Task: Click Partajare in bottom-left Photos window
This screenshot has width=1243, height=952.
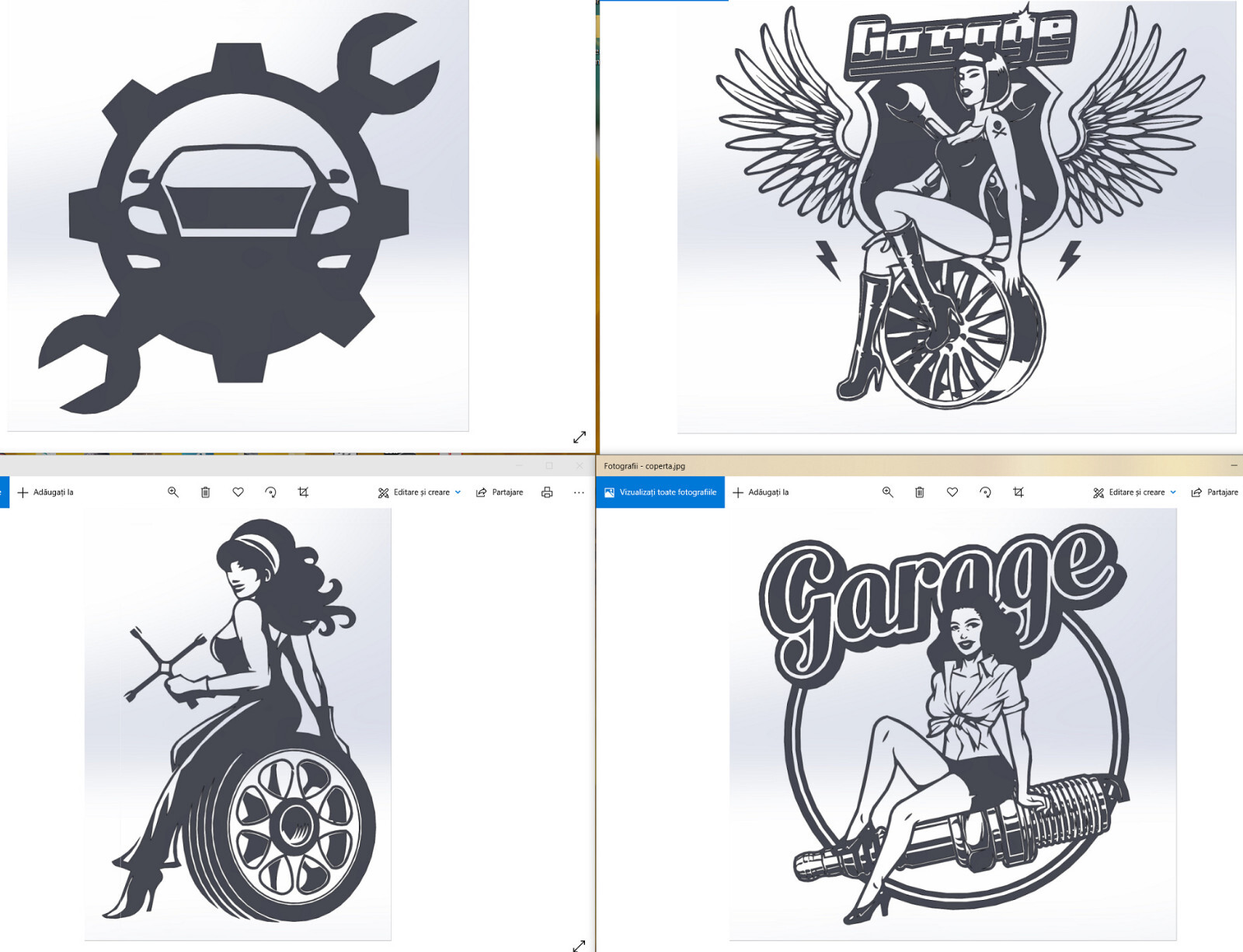Action: point(500,492)
